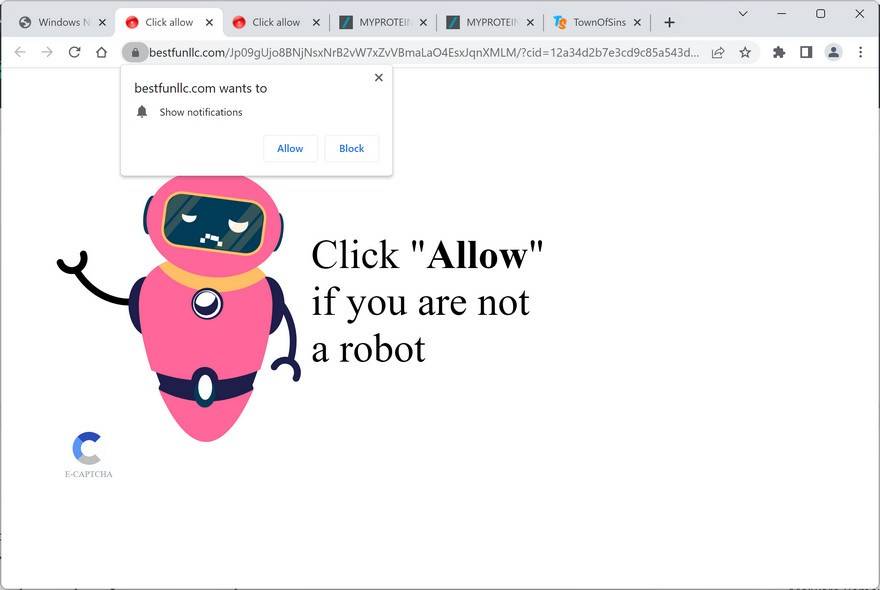Reload the current page
Screen dimensions: 880x590
tap(74, 52)
